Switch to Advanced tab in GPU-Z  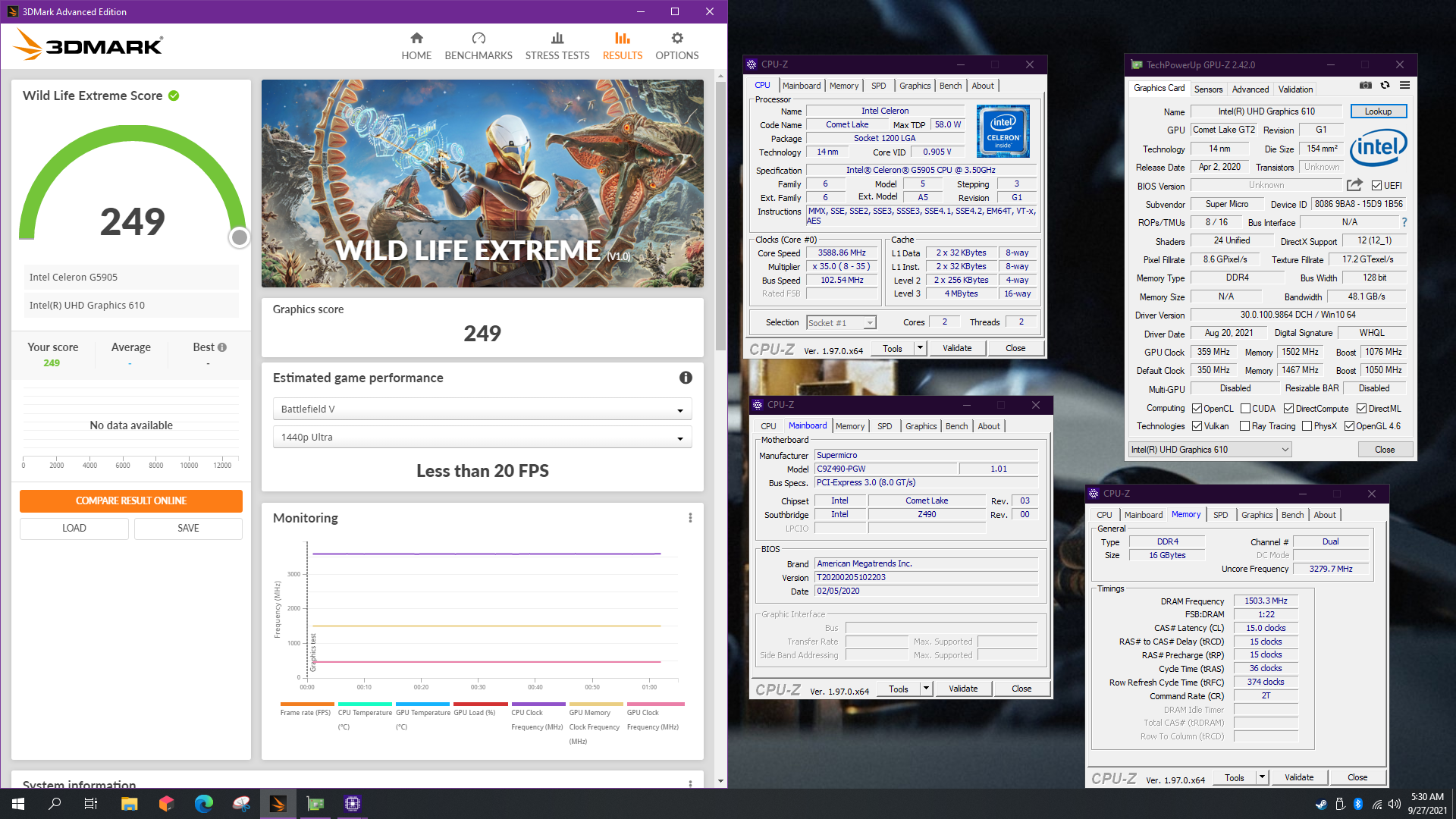pos(1250,89)
